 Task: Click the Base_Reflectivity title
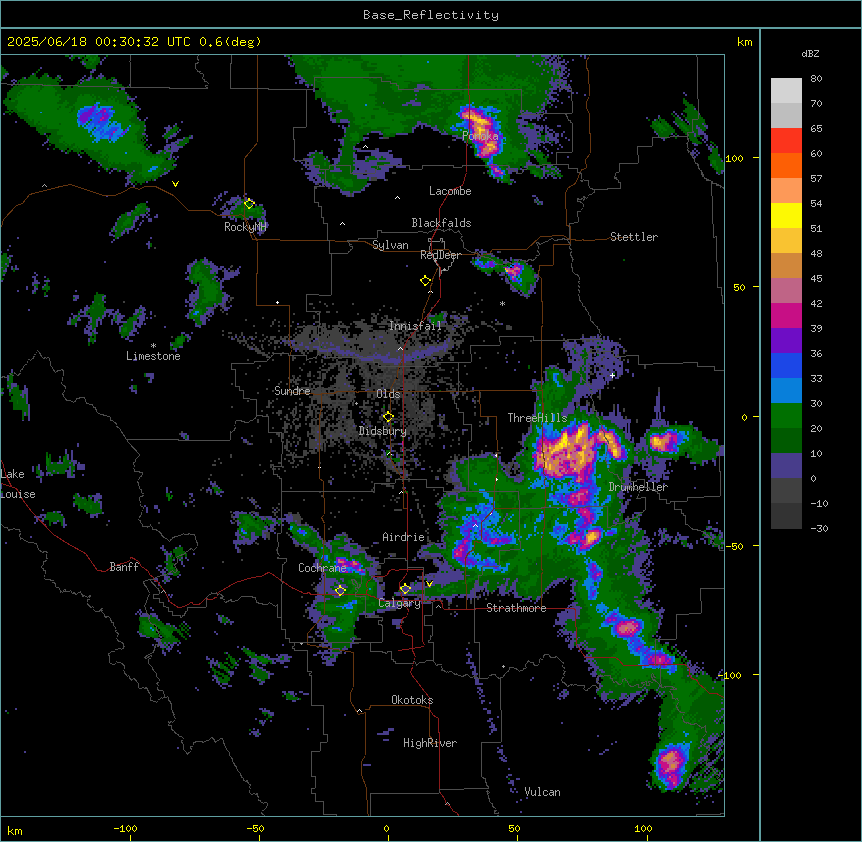(x=431, y=15)
